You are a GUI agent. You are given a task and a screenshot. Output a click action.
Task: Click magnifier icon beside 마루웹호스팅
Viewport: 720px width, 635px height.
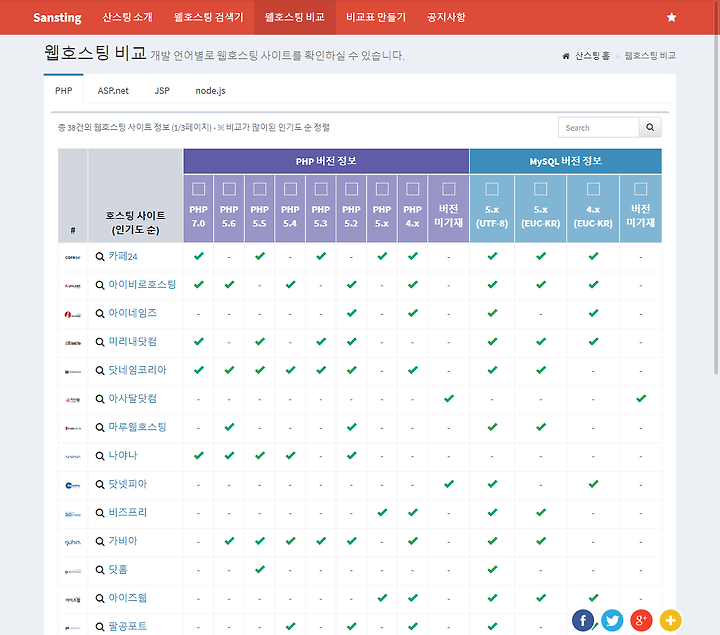pos(100,427)
